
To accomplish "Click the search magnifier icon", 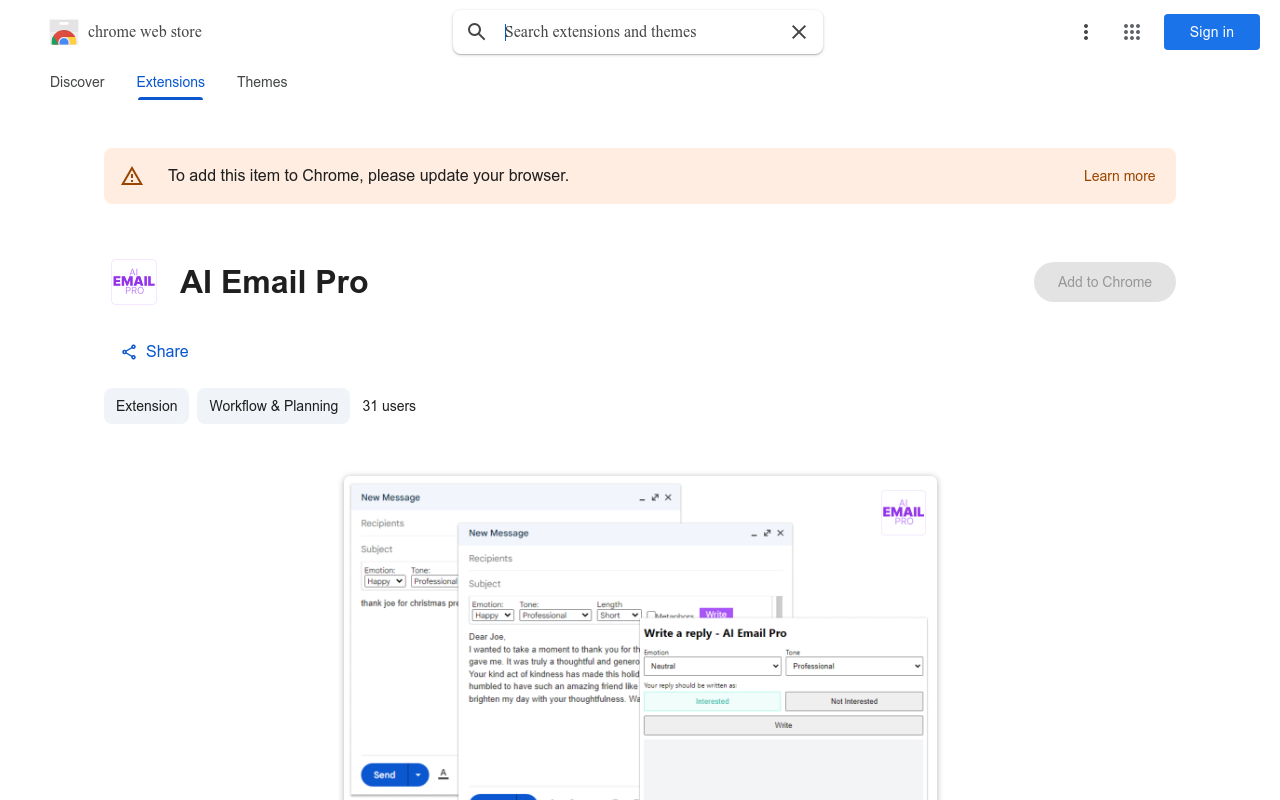I will tap(477, 32).
